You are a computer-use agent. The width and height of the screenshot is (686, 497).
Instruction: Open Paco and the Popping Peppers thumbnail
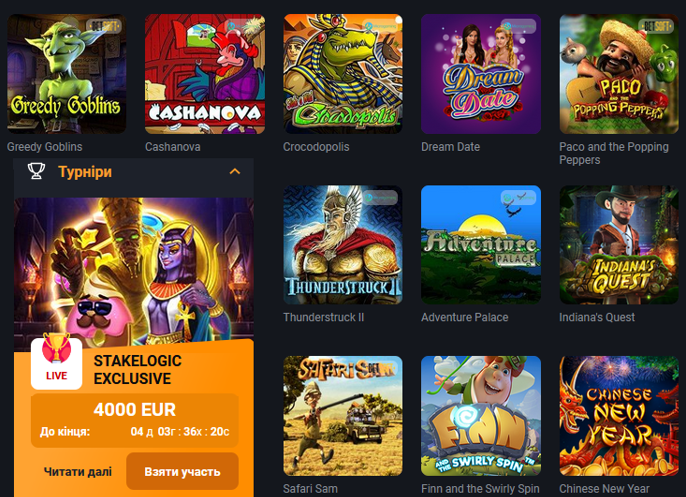(619, 74)
